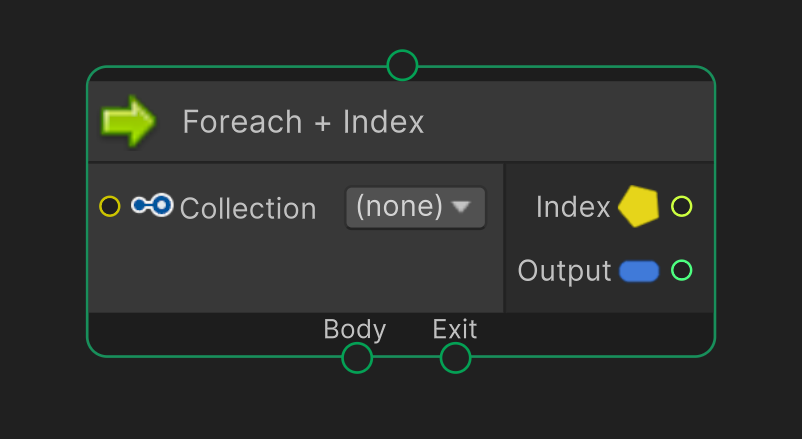802x439 pixels.
Task: Click the Body control output port
Action: (x=357, y=358)
